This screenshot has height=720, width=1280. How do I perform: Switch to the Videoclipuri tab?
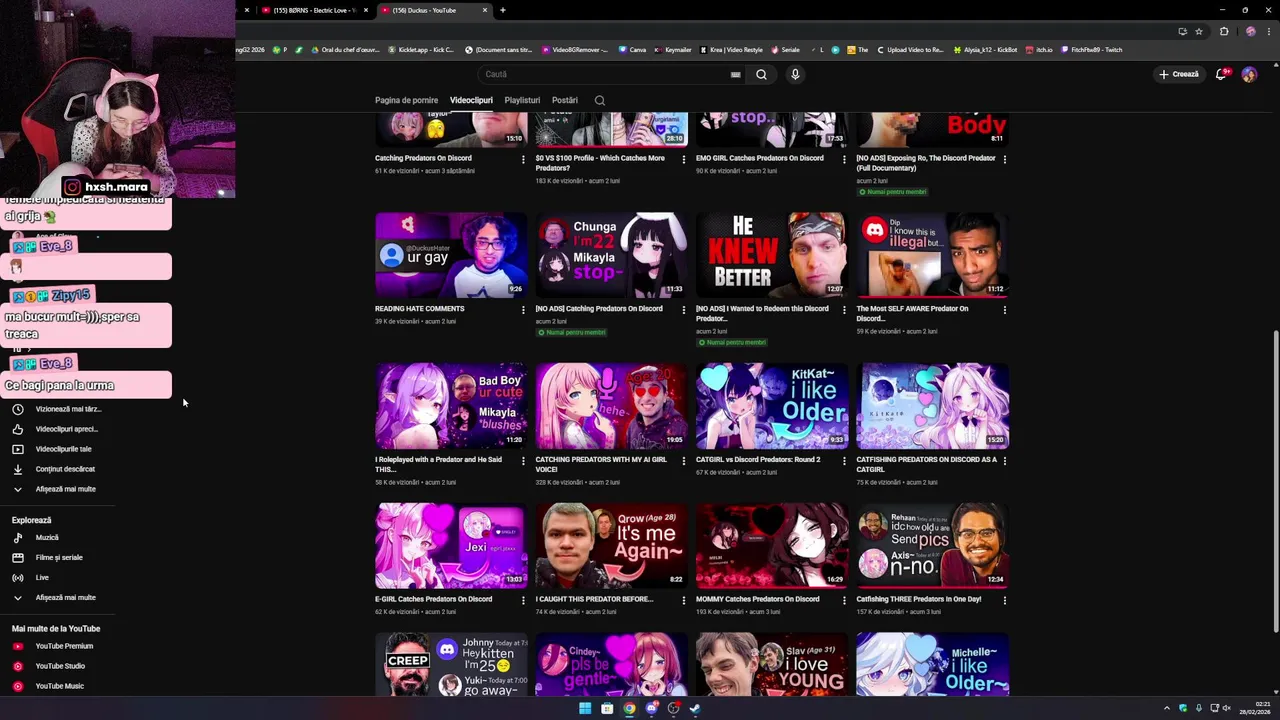(471, 100)
